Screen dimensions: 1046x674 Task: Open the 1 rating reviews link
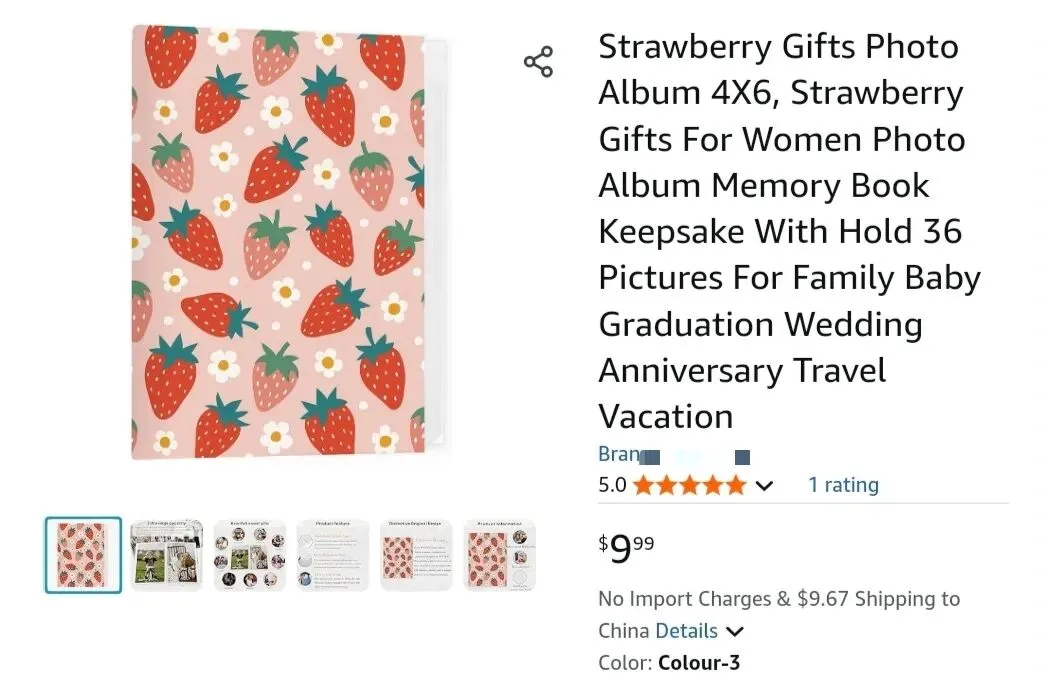point(843,485)
